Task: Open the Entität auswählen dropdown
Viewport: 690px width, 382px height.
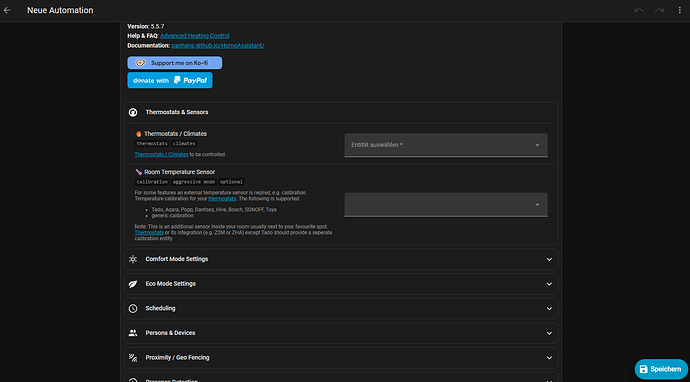Action: (x=446, y=145)
